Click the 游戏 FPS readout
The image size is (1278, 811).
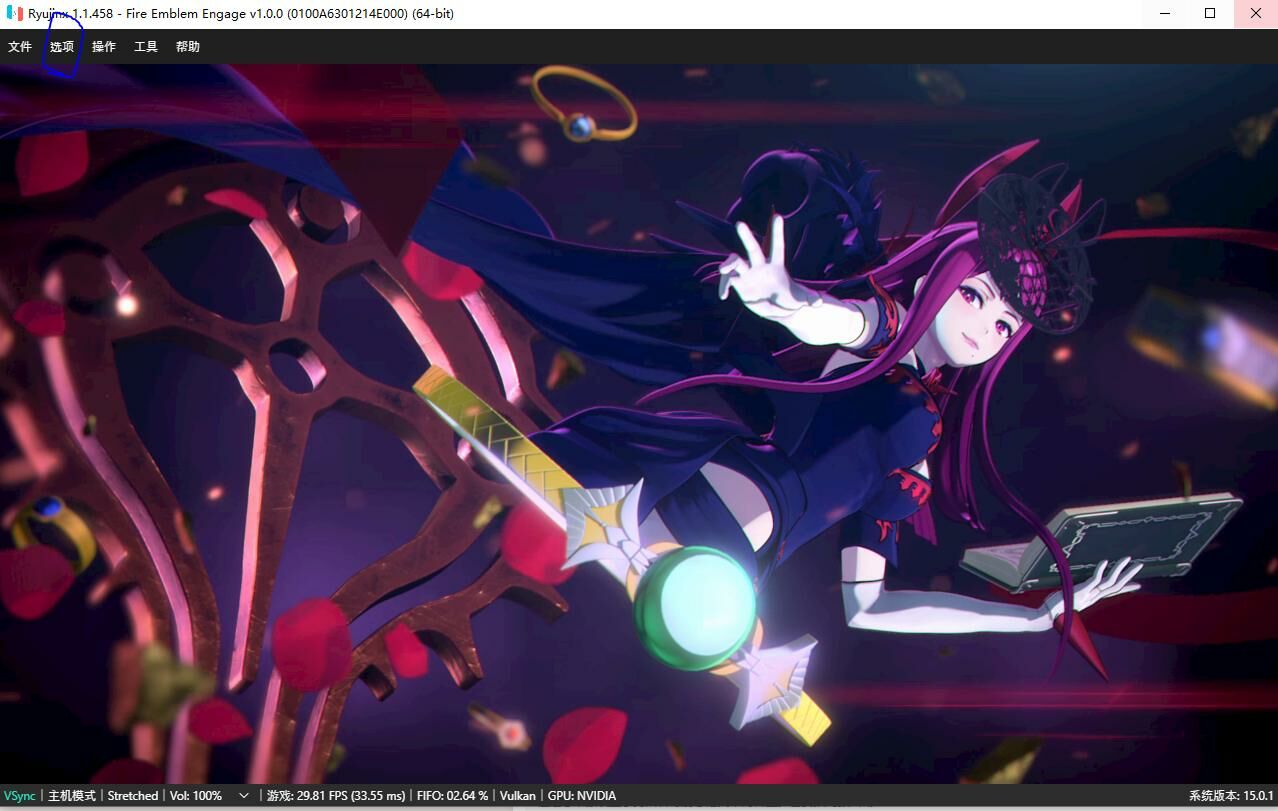click(336, 796)
